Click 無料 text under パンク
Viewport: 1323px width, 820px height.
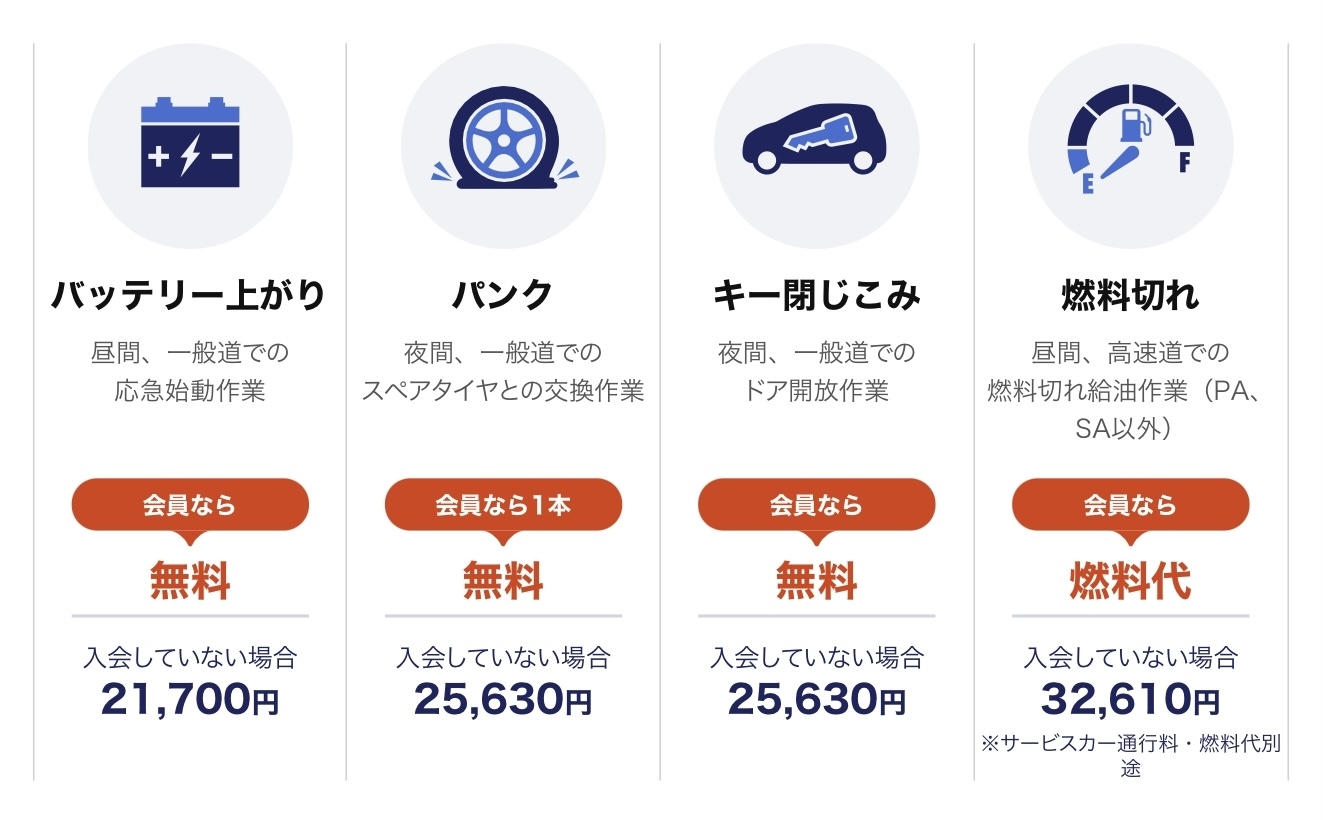coord(503,581)
